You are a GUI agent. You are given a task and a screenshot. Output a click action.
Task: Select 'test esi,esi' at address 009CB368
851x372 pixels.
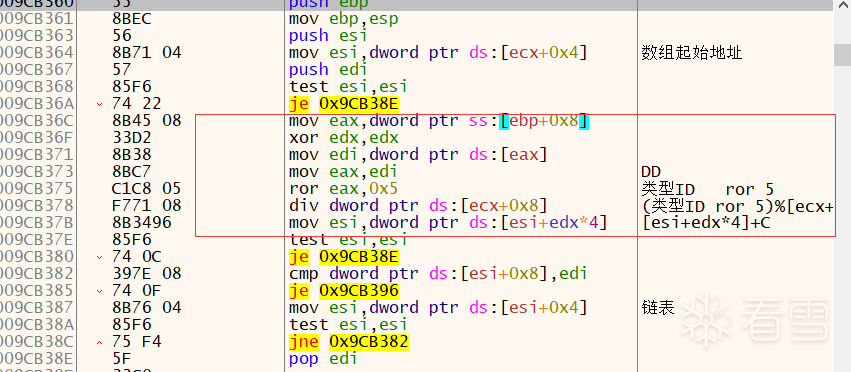(348, 87)
